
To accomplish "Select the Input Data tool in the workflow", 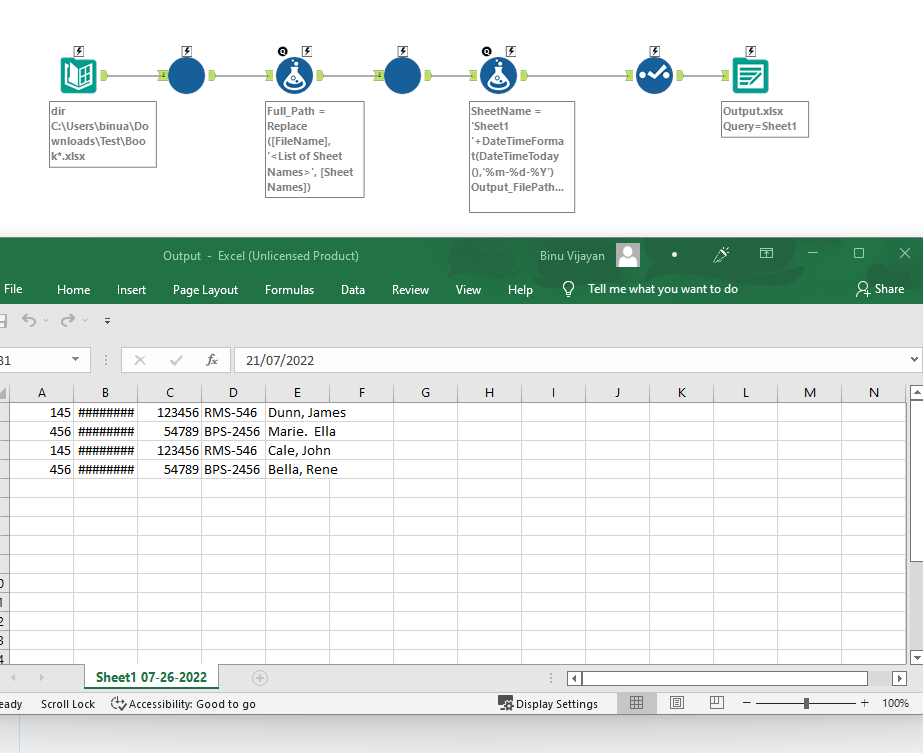I will [79, 74].
